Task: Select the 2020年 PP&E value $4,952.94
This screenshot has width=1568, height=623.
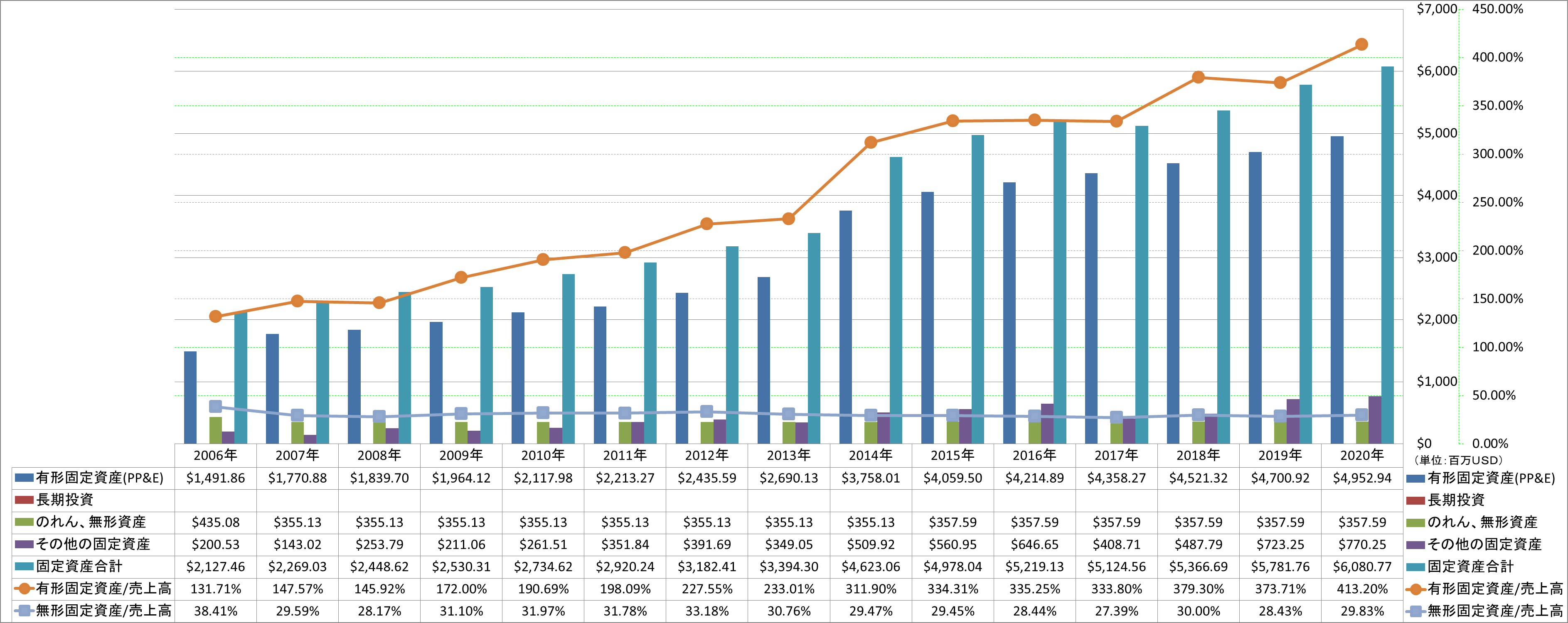Action: click(x=1362, y=478)
